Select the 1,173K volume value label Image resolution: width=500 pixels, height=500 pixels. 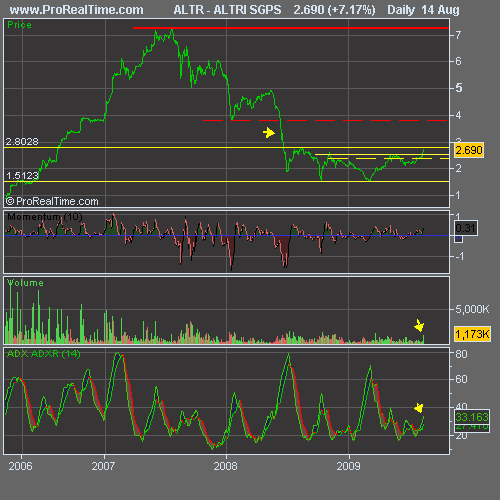point(472,334)
